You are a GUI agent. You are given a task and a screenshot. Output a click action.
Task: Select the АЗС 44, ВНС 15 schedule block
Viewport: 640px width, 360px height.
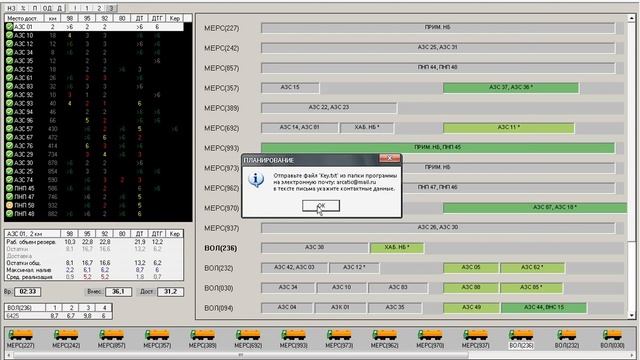point(544,308)
